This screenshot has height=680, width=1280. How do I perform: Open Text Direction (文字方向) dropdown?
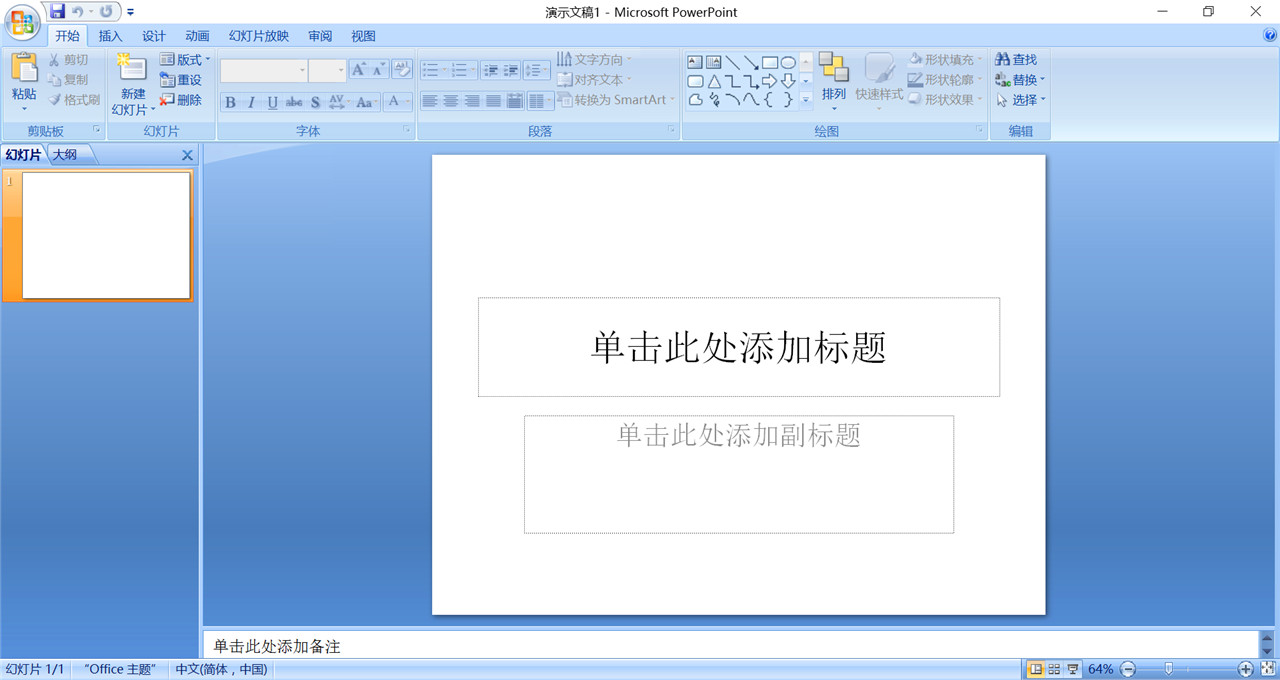click(x=595, y=60)
